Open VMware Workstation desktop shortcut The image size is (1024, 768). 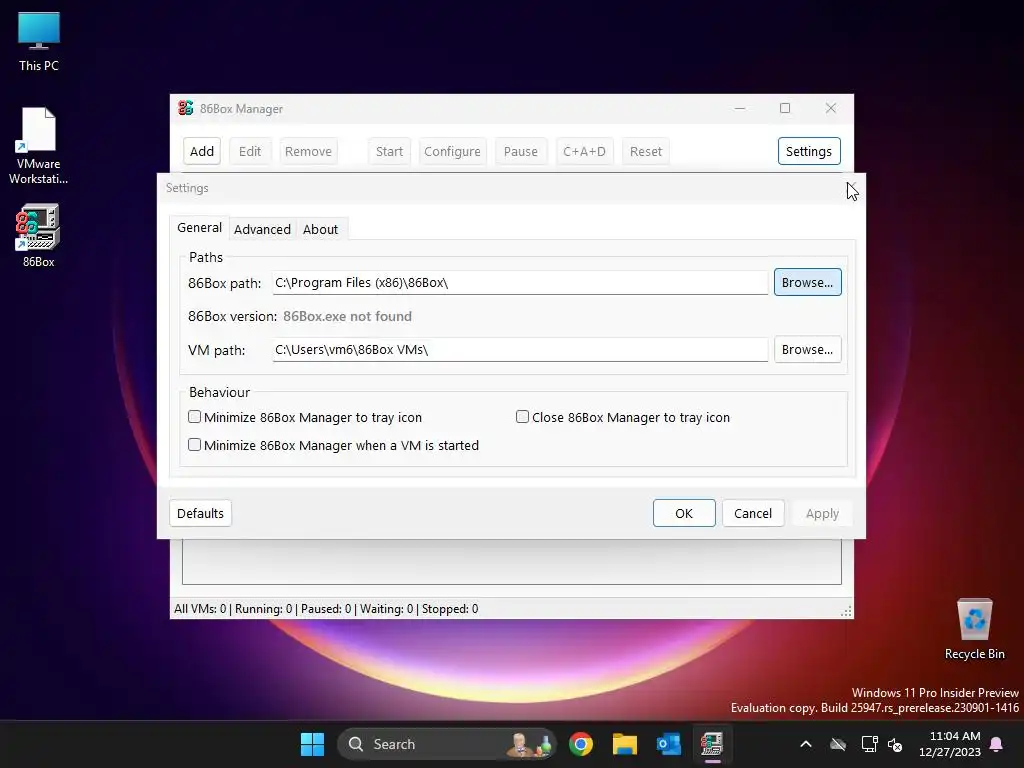(x=39, y=146)
